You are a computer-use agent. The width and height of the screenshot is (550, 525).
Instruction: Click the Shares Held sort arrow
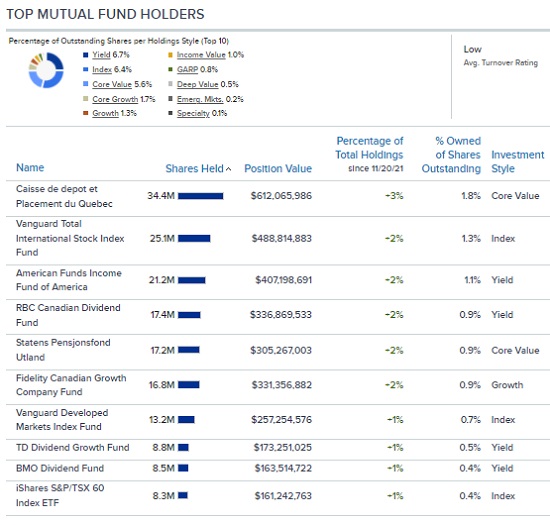(228, 169)
